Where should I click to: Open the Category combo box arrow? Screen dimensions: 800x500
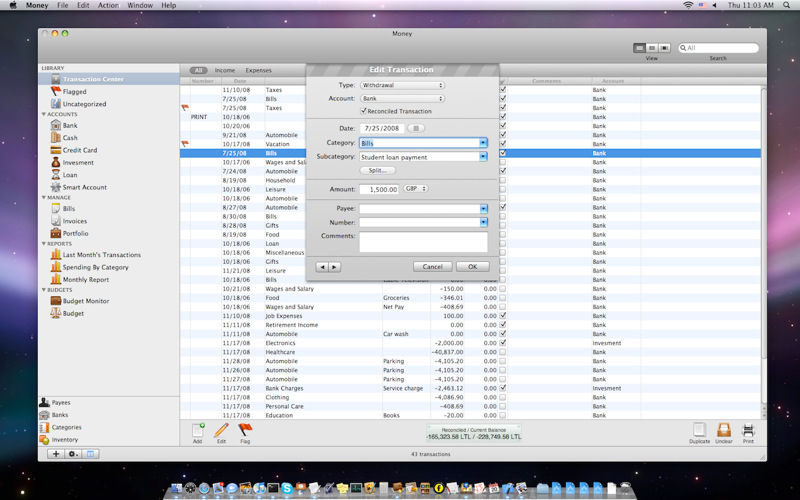click(483, 143)
